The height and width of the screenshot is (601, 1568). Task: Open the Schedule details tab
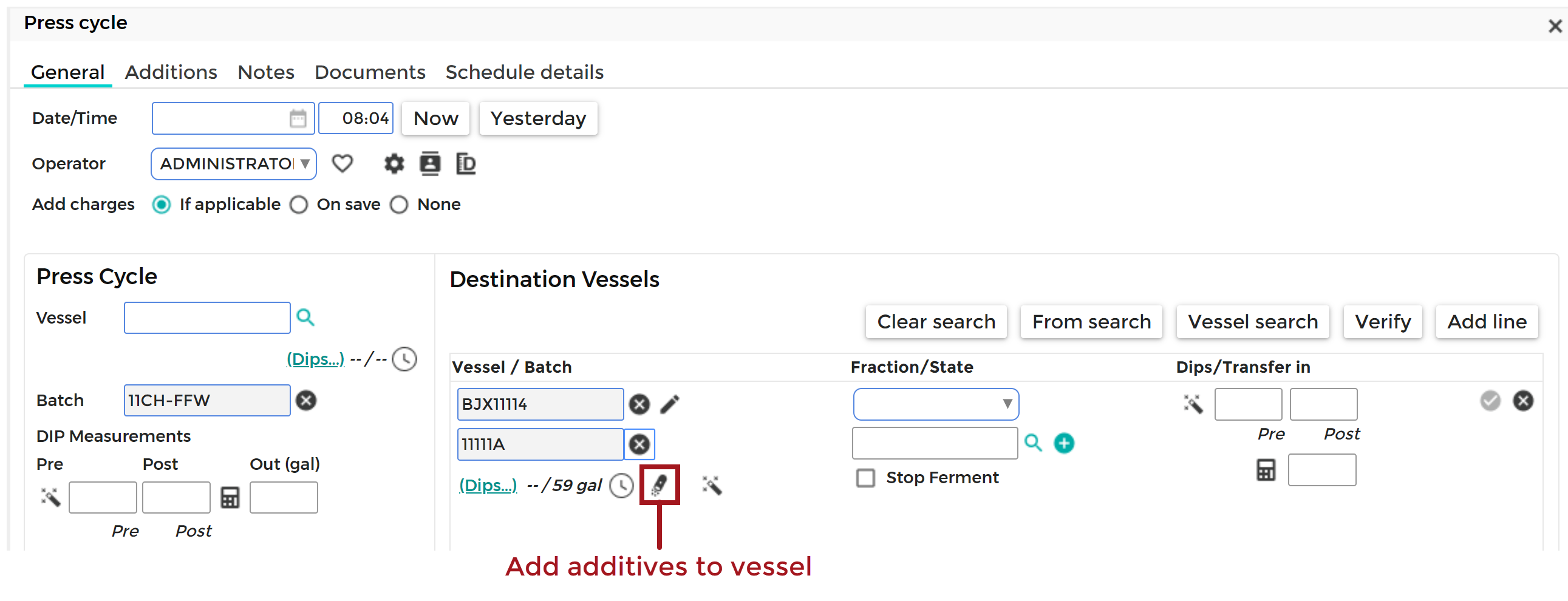(x=524, y=72)
